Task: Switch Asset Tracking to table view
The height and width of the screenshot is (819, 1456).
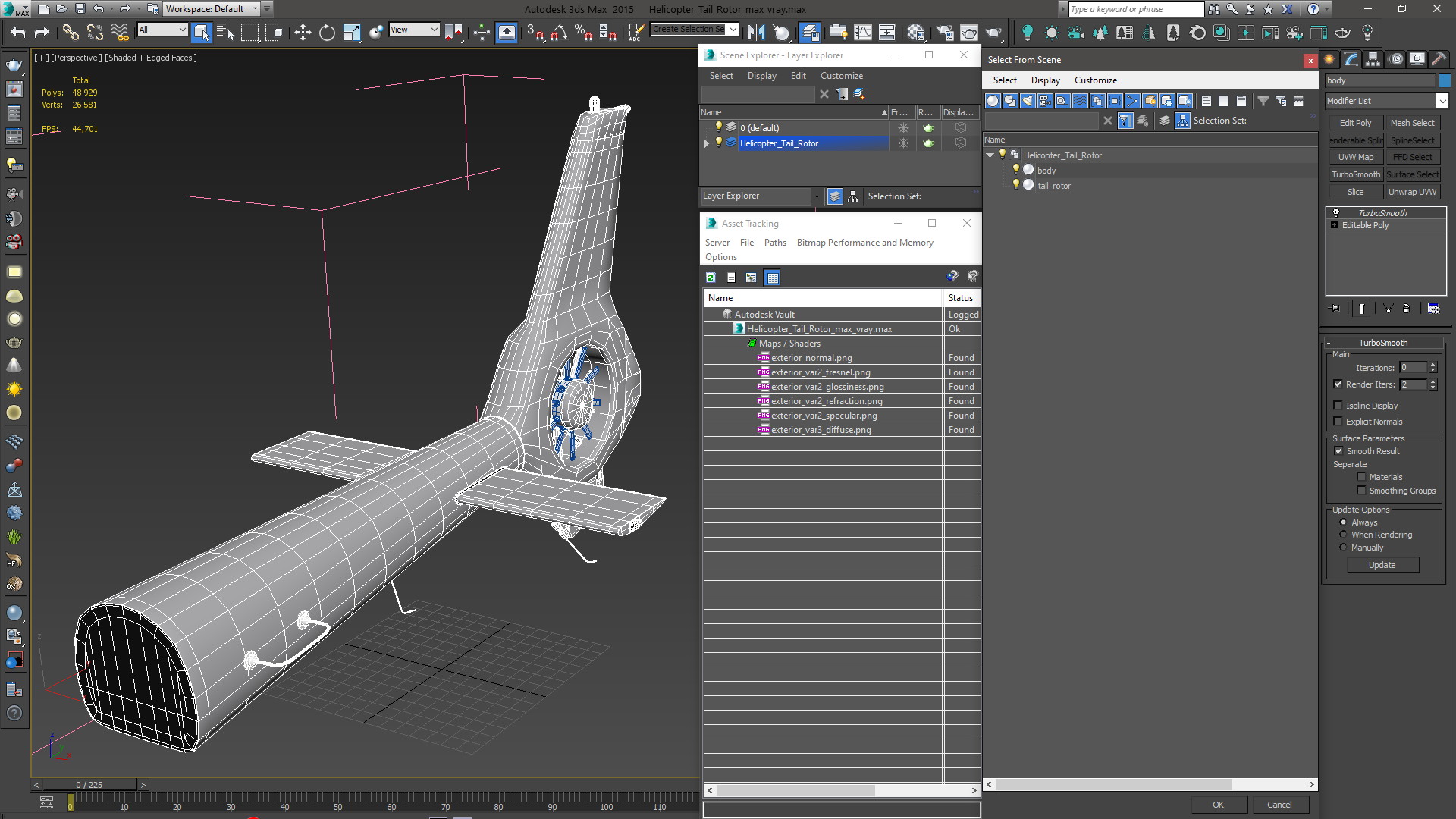Action: pyautogui.click(x=772, y=278)
